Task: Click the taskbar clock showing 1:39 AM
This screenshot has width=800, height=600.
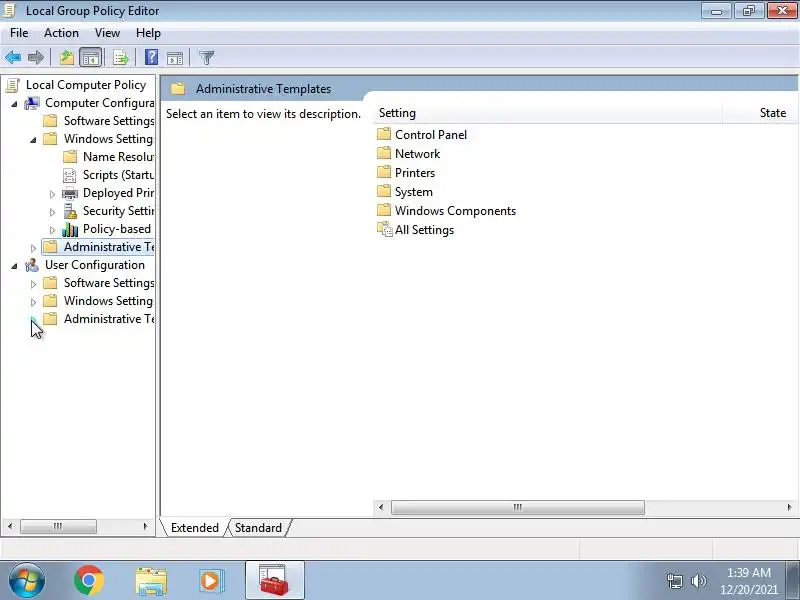Action: point(748,581)
